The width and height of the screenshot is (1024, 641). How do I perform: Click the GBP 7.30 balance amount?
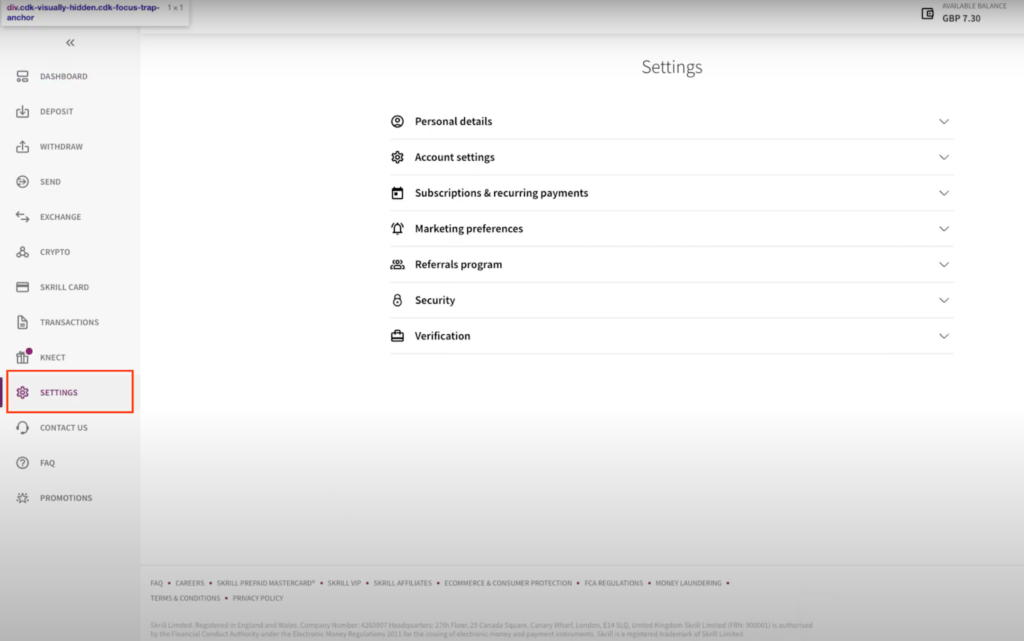[961, 18]
